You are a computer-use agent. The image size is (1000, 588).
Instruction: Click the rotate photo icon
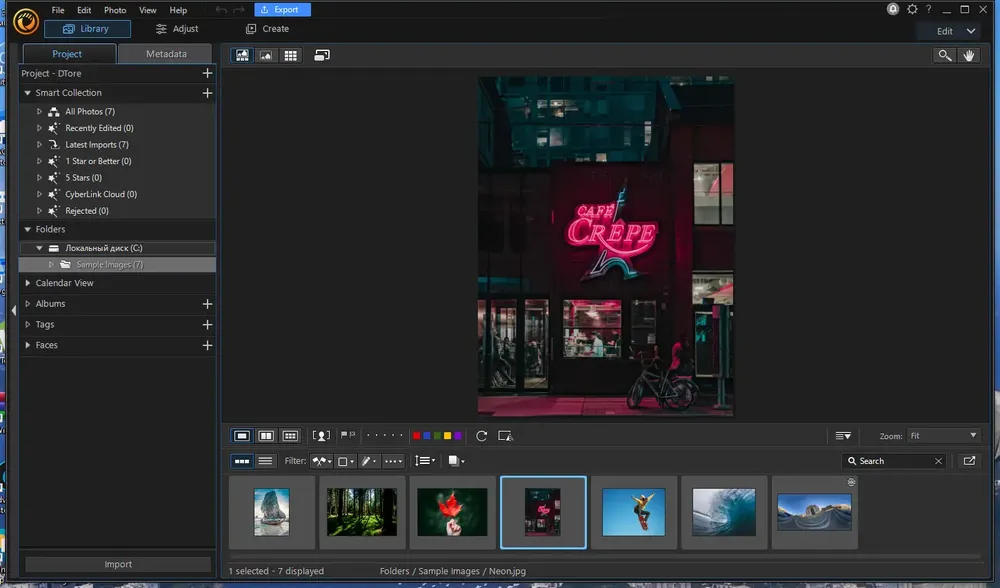tap(481, 436)
